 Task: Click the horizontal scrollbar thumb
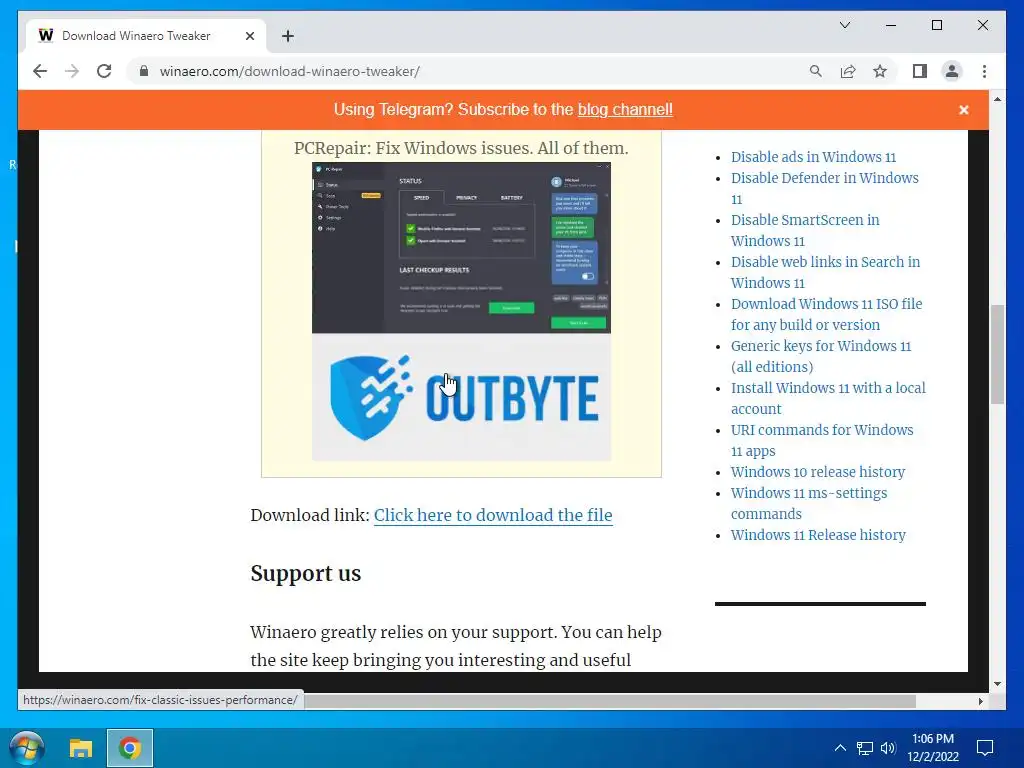coord(610,701)
